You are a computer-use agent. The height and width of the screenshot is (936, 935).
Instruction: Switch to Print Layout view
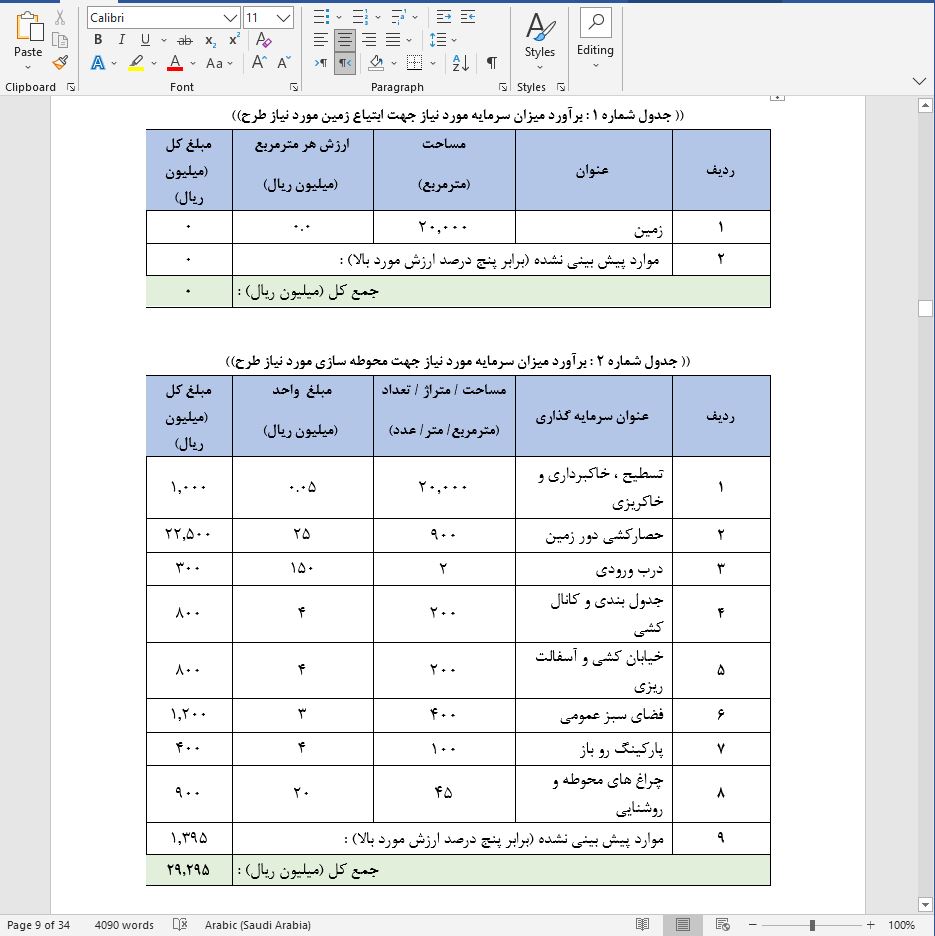[x=682, y=925]
